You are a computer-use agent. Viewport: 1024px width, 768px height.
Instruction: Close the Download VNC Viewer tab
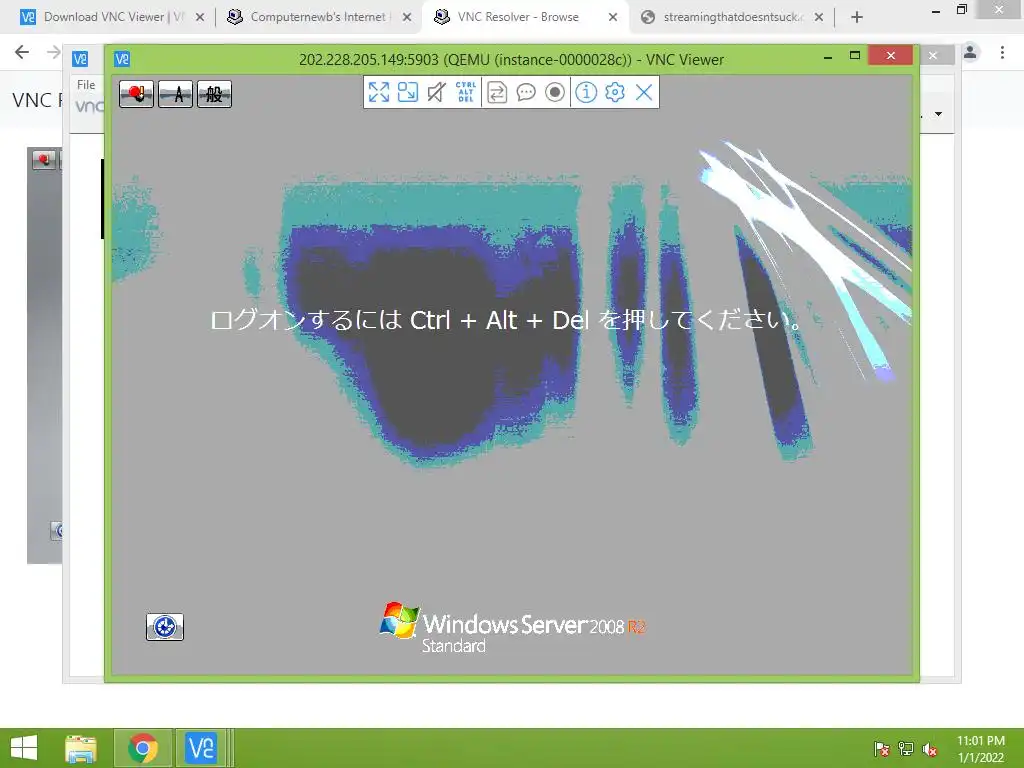click(200, 17)
